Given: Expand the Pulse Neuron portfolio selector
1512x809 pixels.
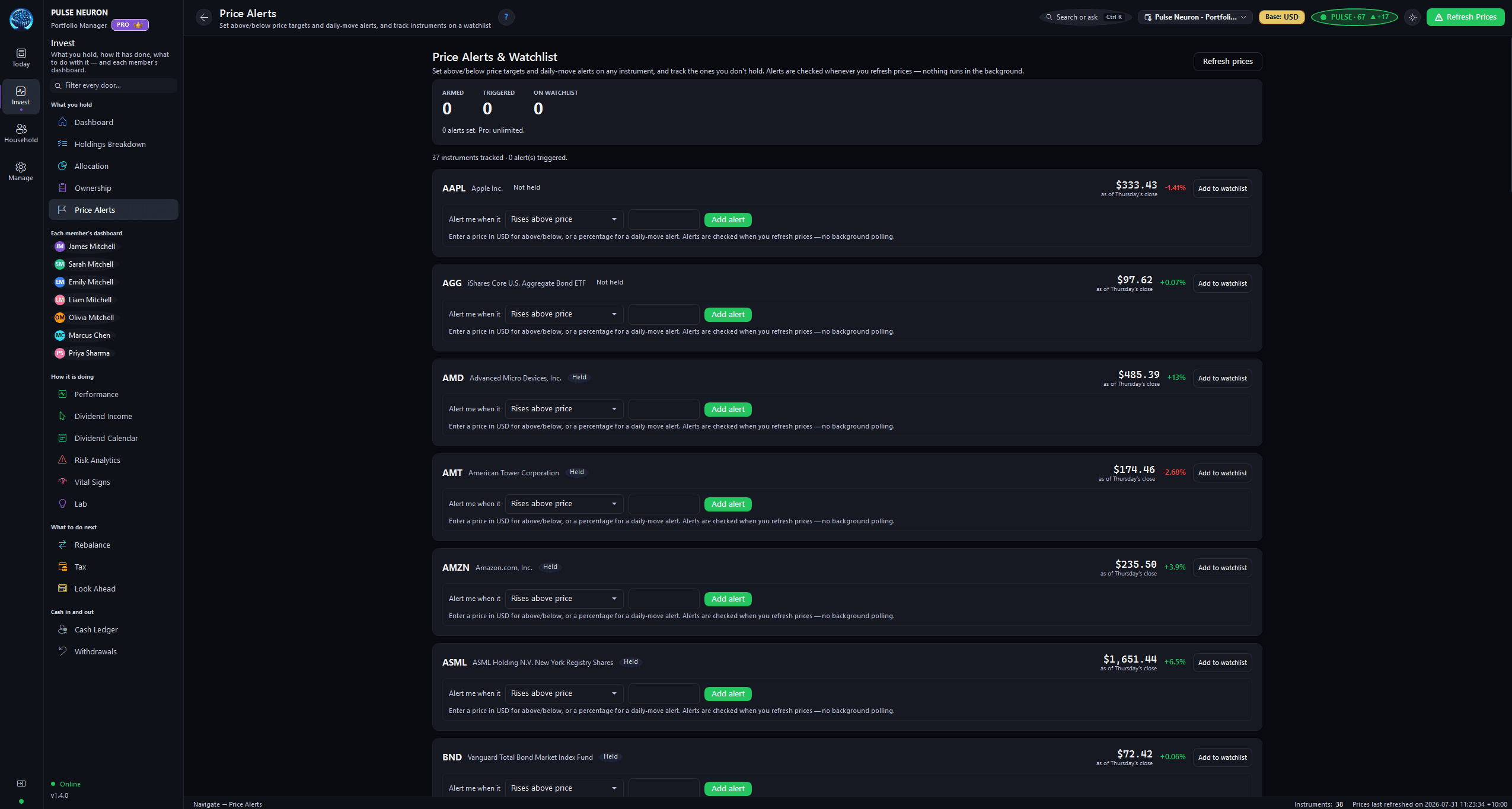Looking at the screenshot, I should [1195, 17].
